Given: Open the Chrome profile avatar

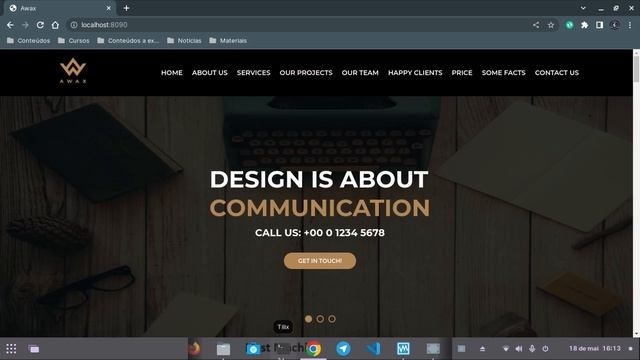Looking at the screenshot, I should (x=615, y=25).
